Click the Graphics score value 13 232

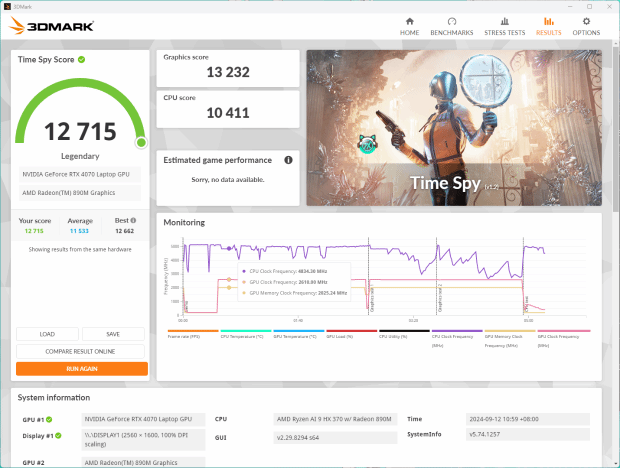pyautogui.click(x=228, y=72)
